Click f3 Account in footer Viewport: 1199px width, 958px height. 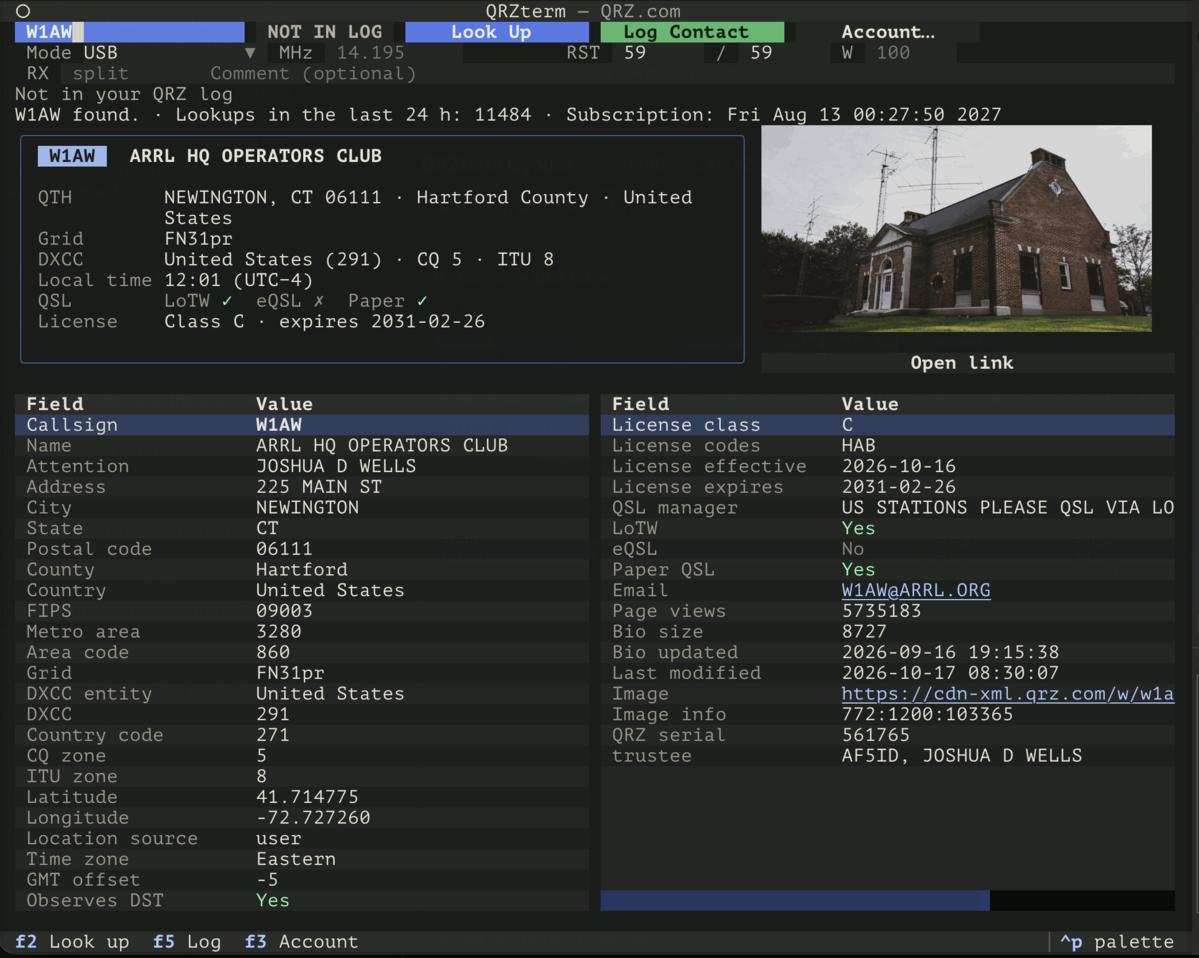(x=301, y=941)
